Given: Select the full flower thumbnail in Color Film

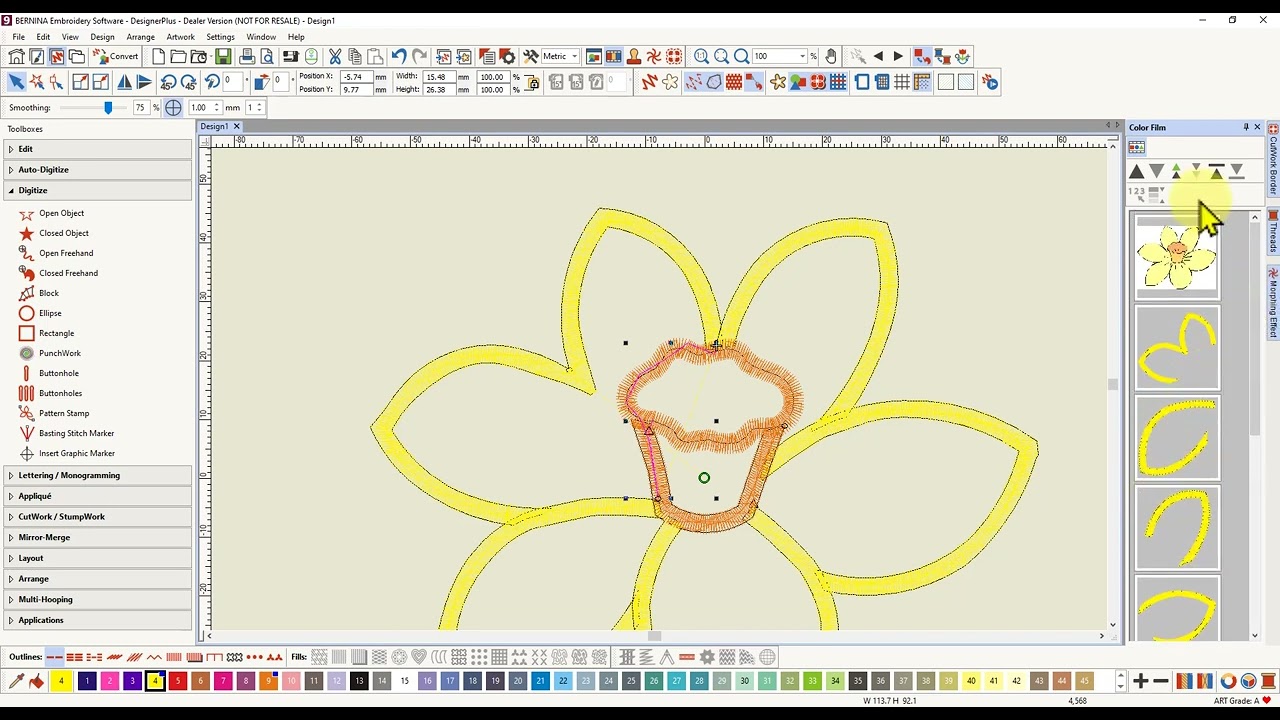Looking at the screenshot, I should pos(1177,256).
